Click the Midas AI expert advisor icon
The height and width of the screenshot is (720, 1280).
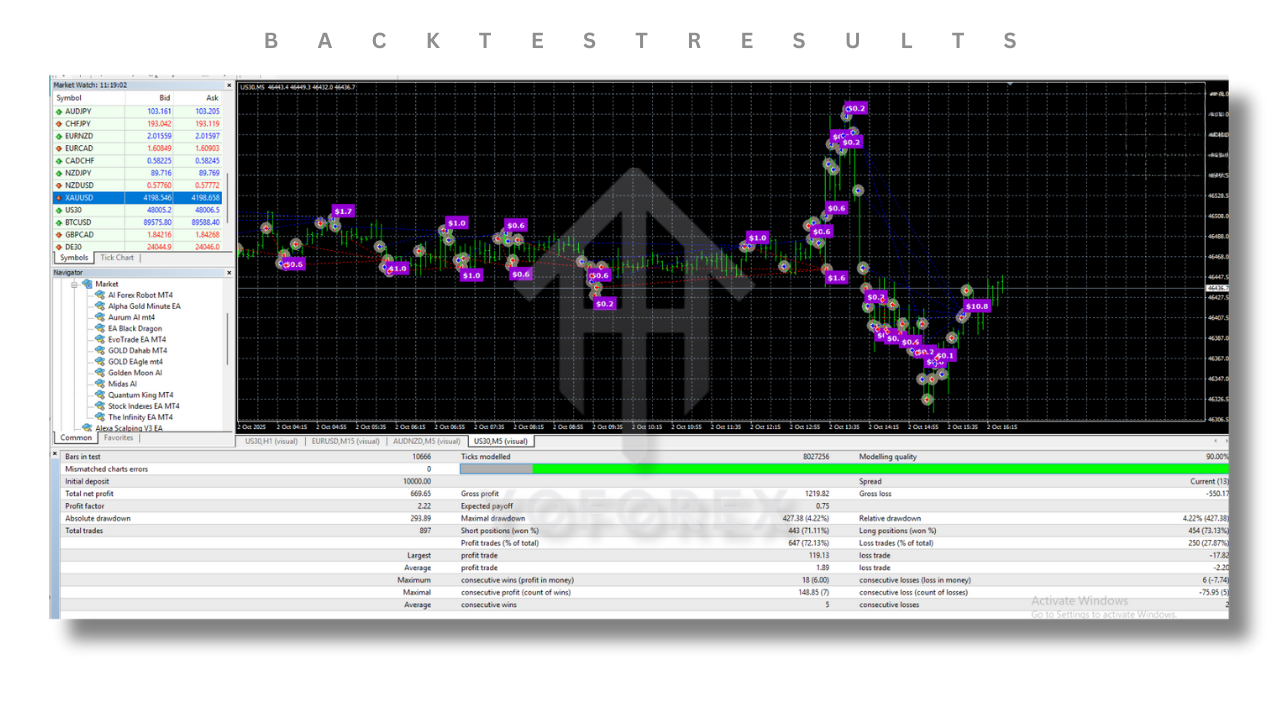(100, 384)
